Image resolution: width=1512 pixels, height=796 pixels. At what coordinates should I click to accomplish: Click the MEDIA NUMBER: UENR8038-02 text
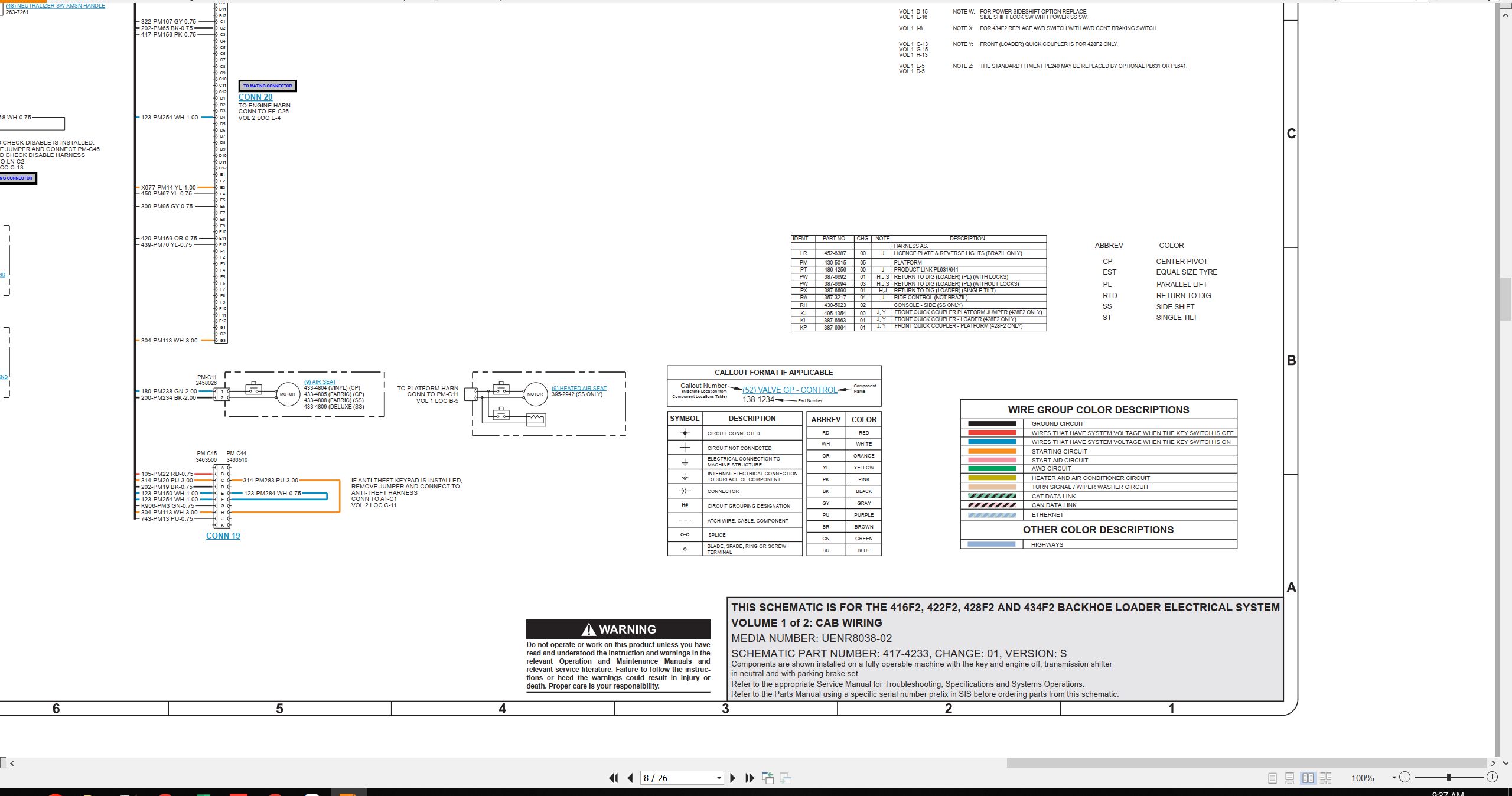812,638
